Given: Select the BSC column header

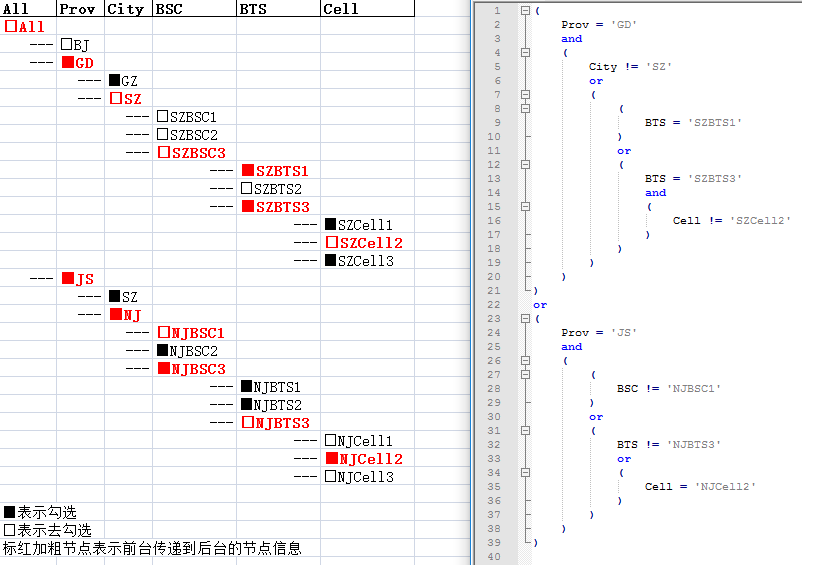Looking at the screenshot, I should click(194, 8).
